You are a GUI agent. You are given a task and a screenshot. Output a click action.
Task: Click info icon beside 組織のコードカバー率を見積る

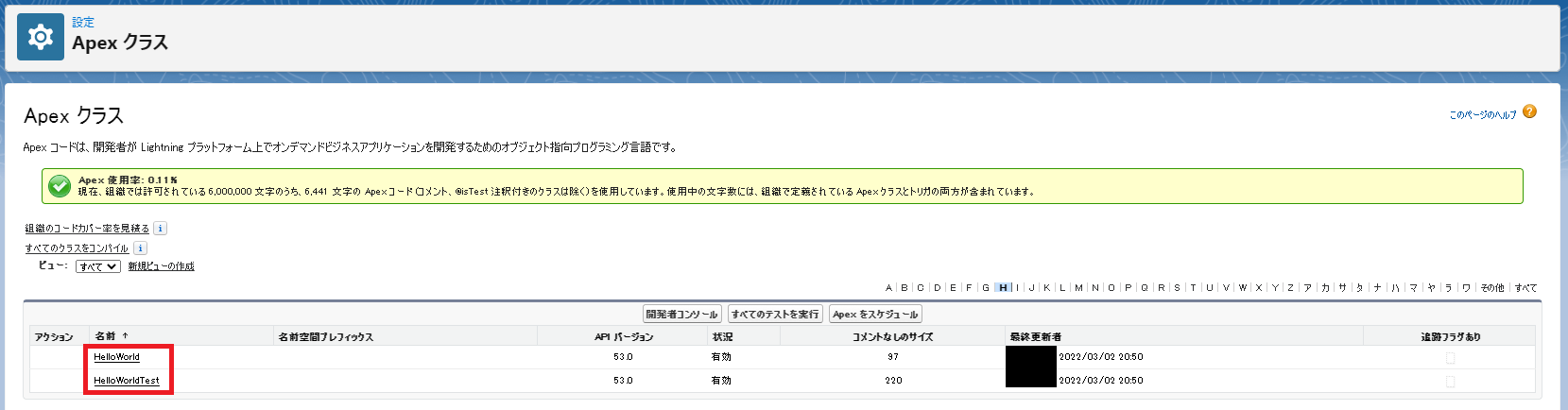[x=161, y=229]
